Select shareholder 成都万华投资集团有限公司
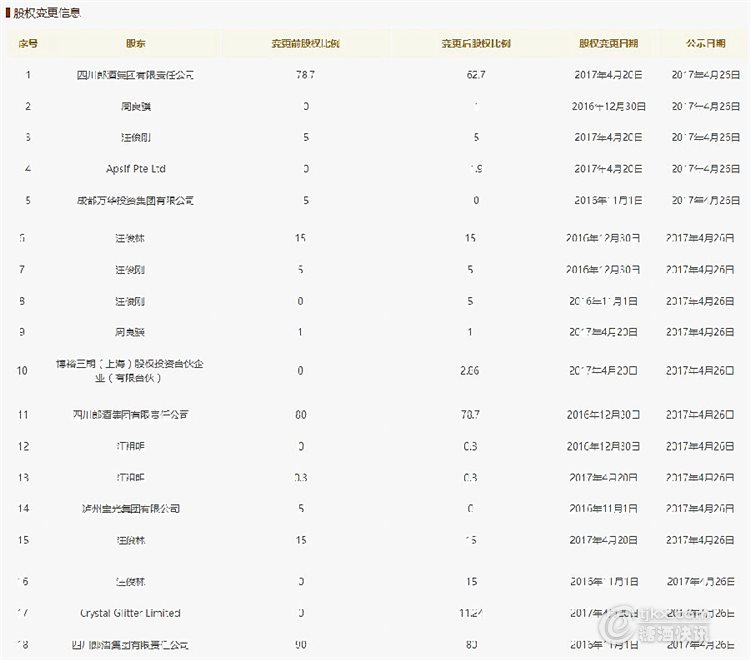The height and width of the screenshot is (660, 750). click(135, 200)
